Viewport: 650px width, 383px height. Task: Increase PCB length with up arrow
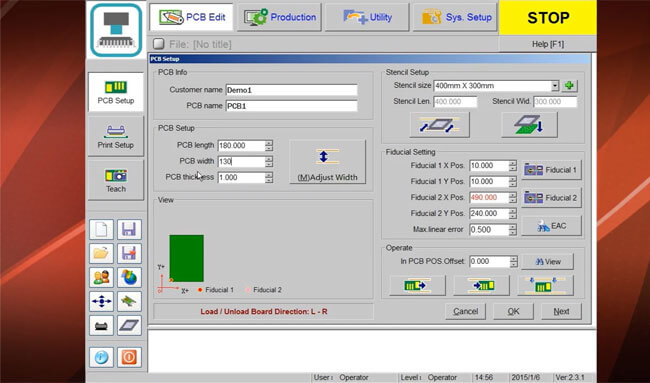pyautogui.click(x=269, y=143)
